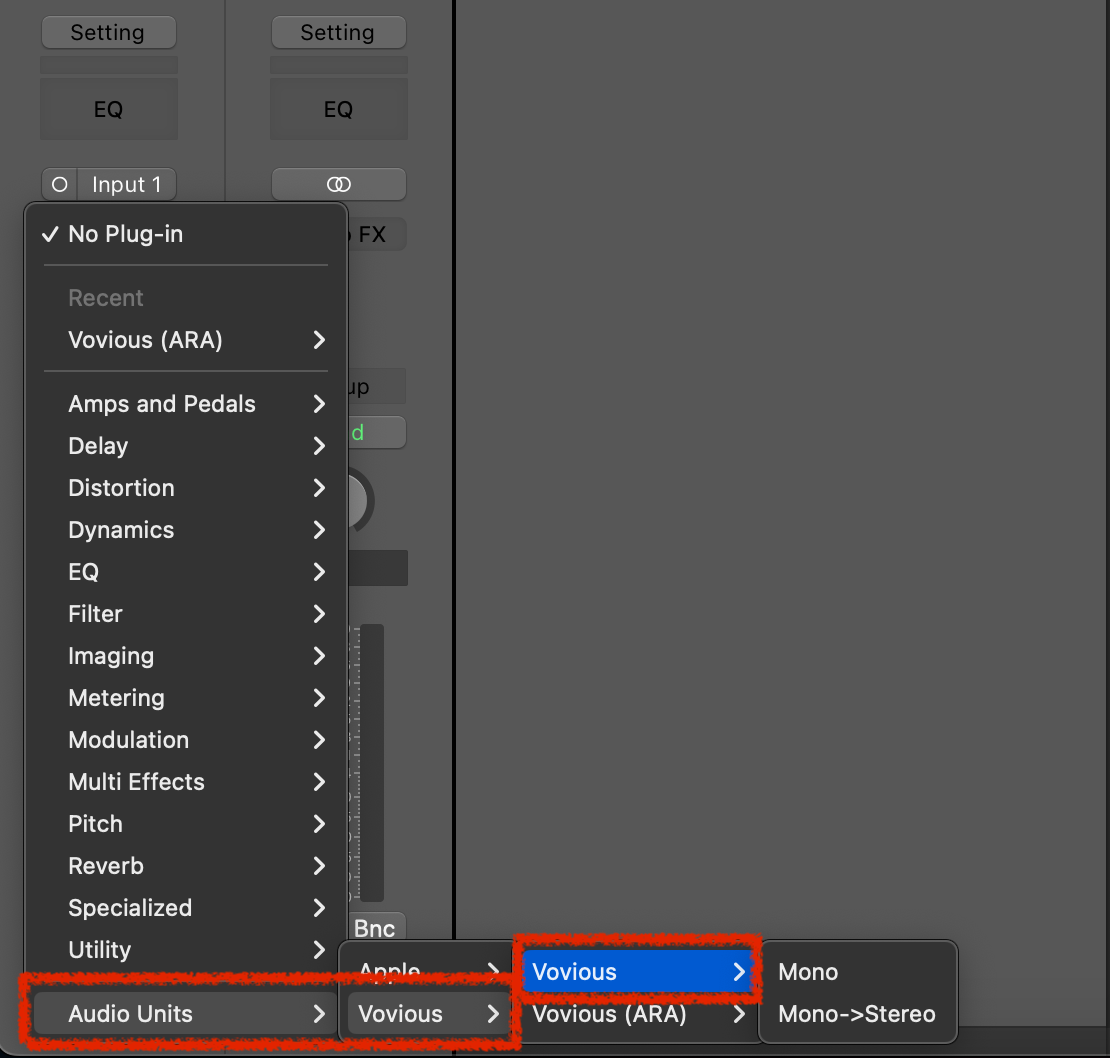Select the No Plug-in option
The width and height of the screenshot is (1110, 1058).
(x=125, y=234)
